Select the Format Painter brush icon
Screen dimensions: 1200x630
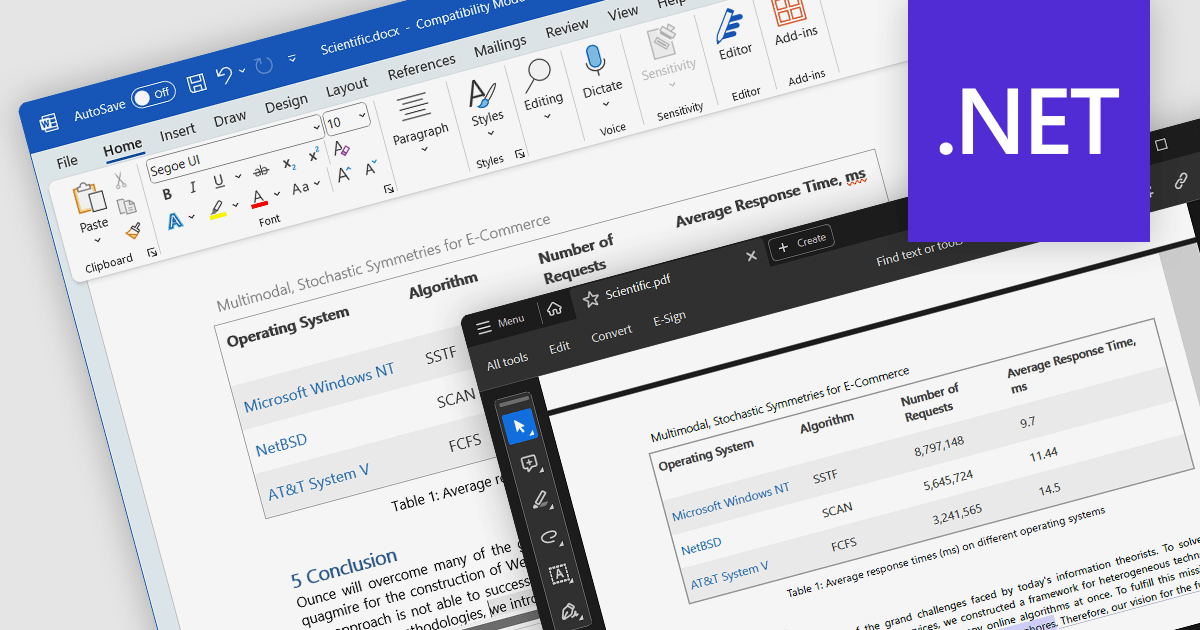coord(133,231)
